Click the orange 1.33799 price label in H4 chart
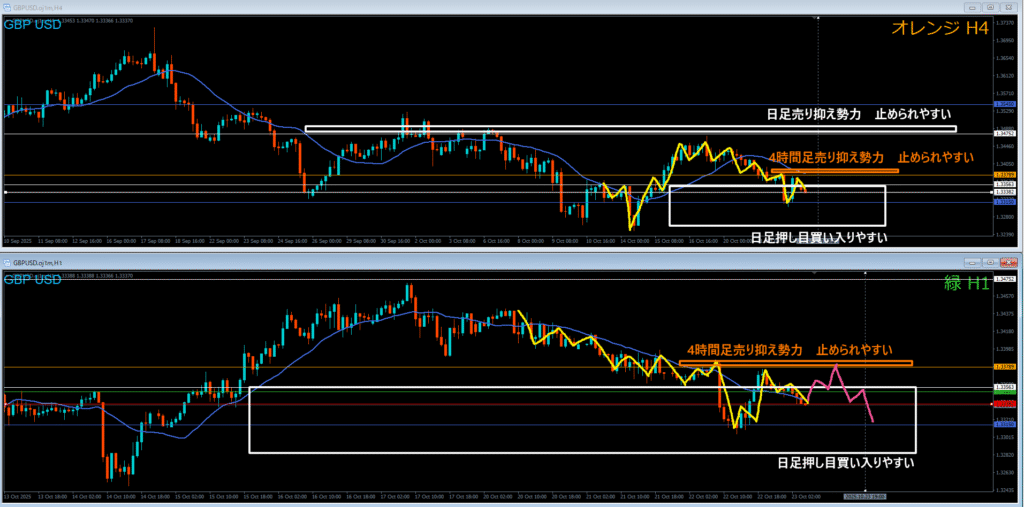The height and width of the screenshot is (507, 1024). pyautogui.click(x=1004, y=175)
